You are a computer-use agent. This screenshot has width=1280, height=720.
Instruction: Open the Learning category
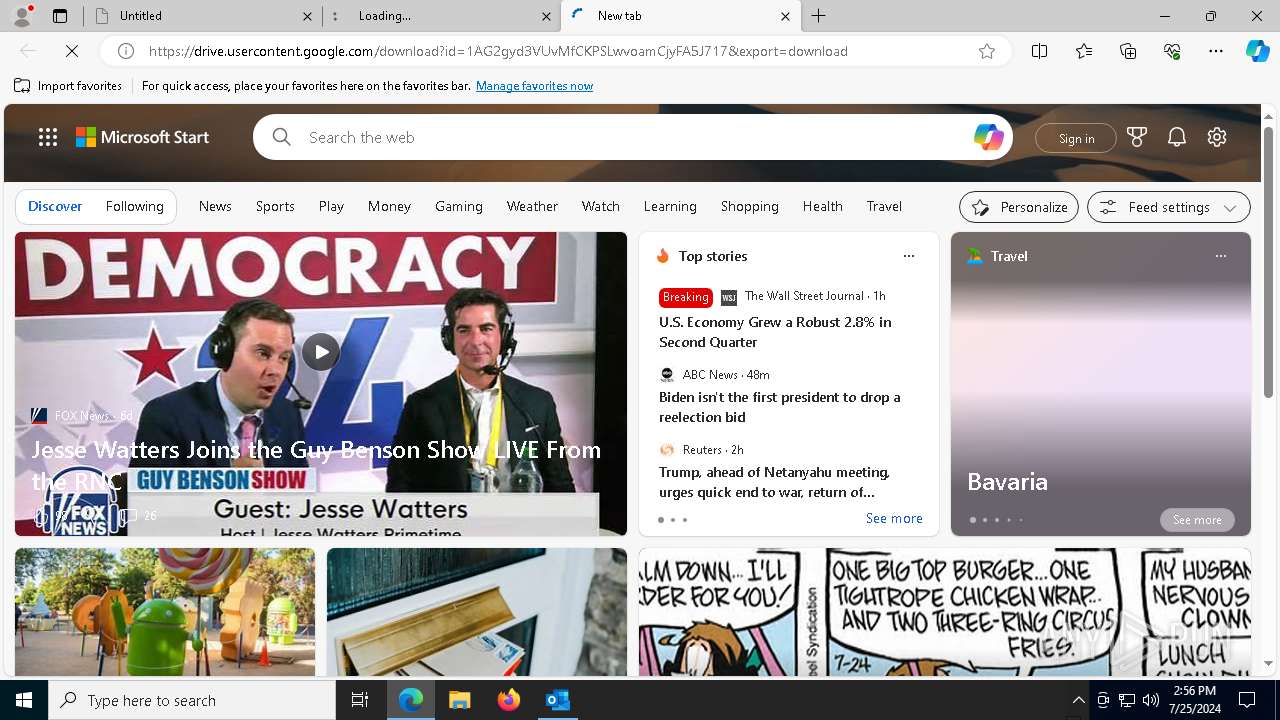point(670,206)
